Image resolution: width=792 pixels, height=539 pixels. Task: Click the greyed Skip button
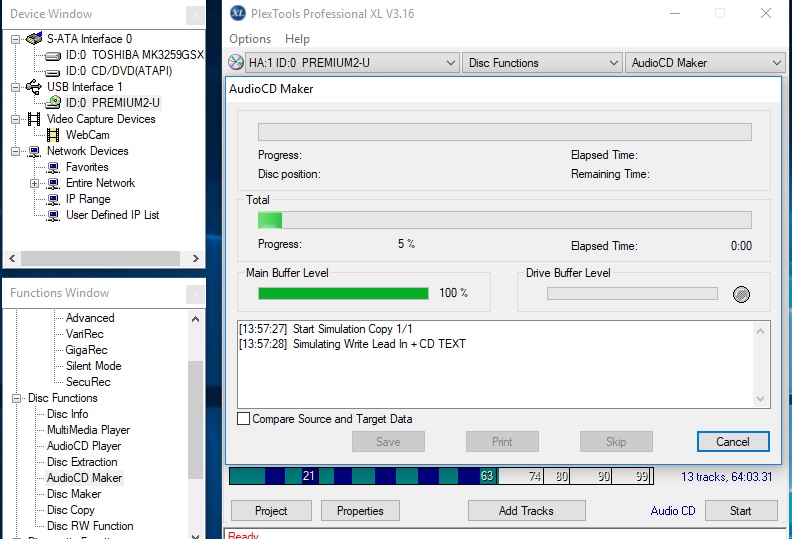click(x=616, y=442)
